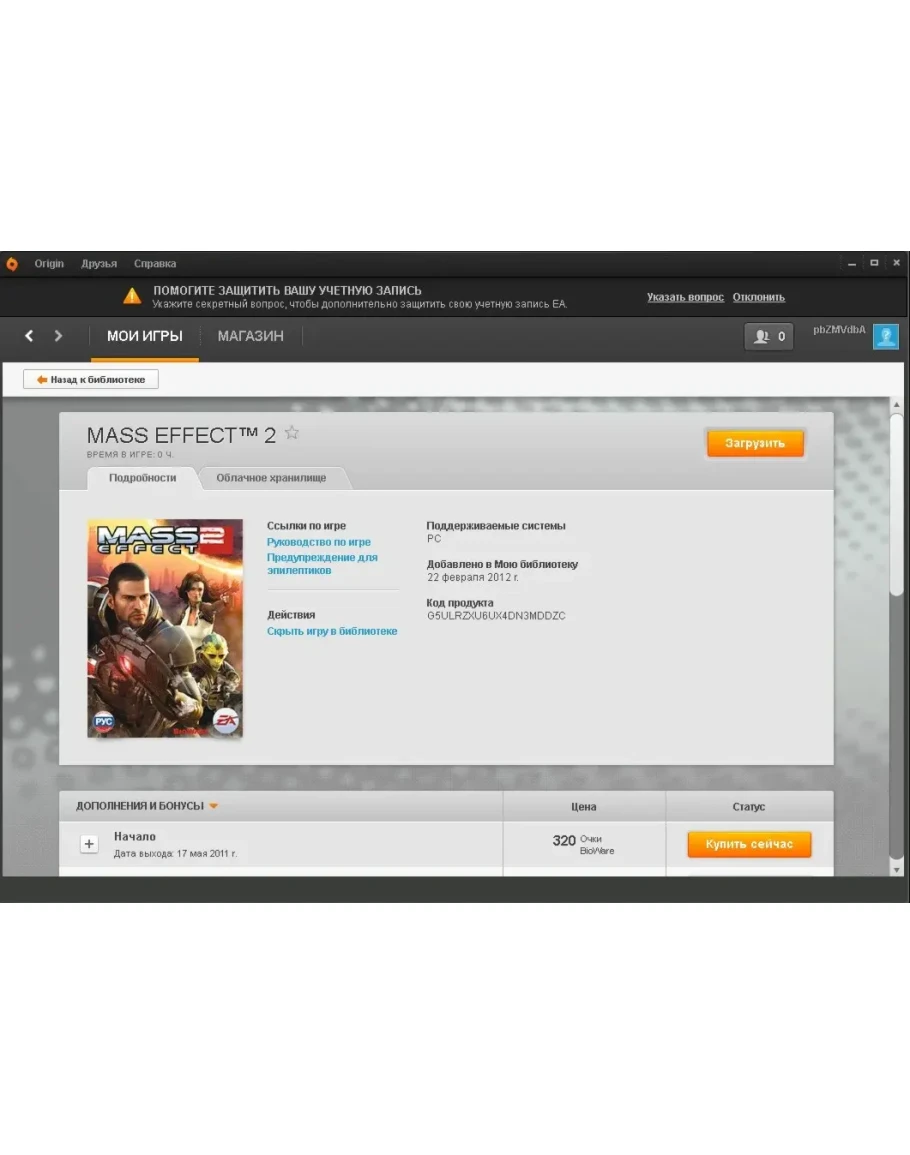Switch to the Магазин tab
Screen dimensions: 910x1155
tap(250, 336)
